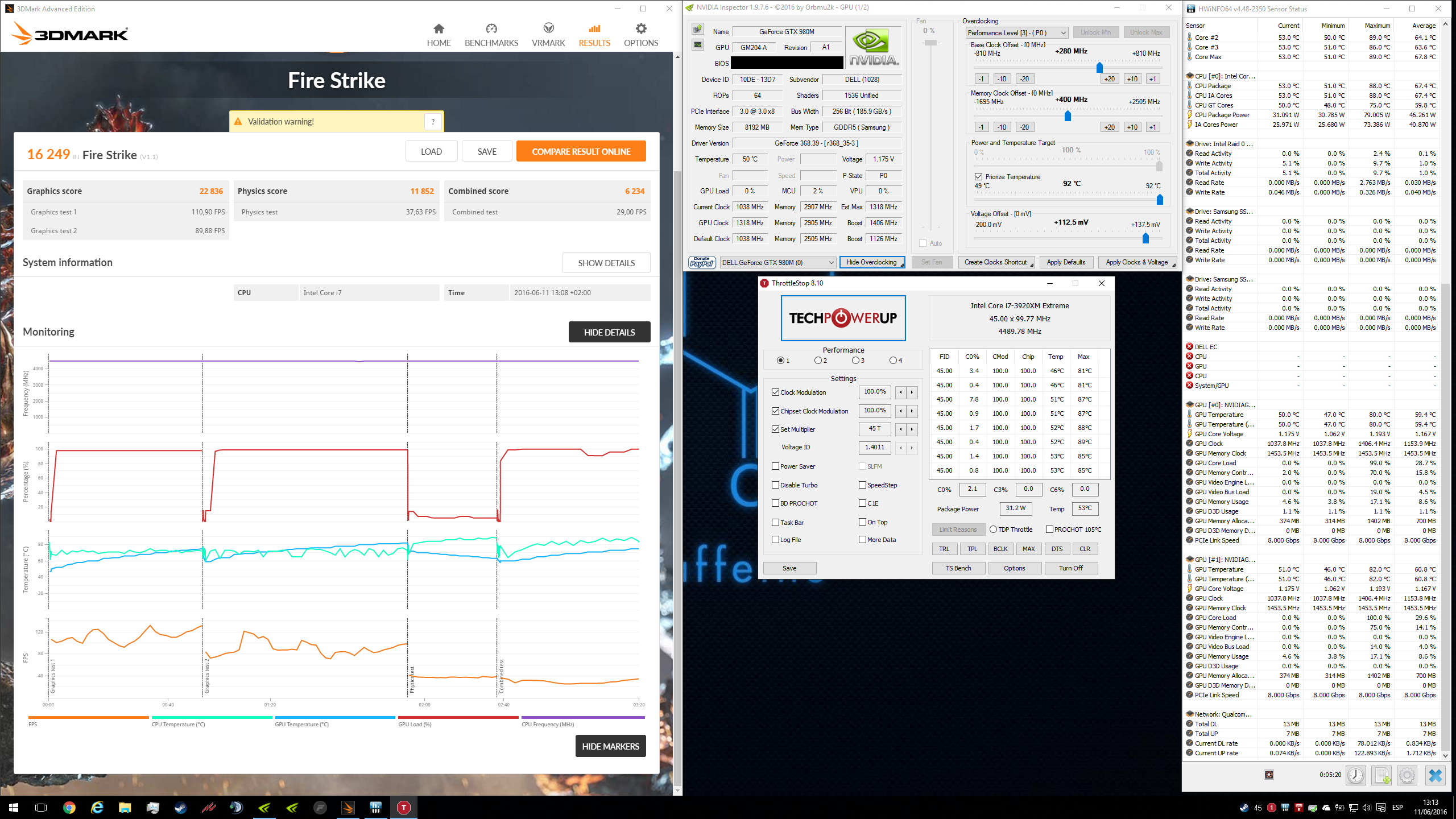This screenshot has height=819, width=1456.
Task: Switch to the VRMark tab
Action: click(548, 35)
